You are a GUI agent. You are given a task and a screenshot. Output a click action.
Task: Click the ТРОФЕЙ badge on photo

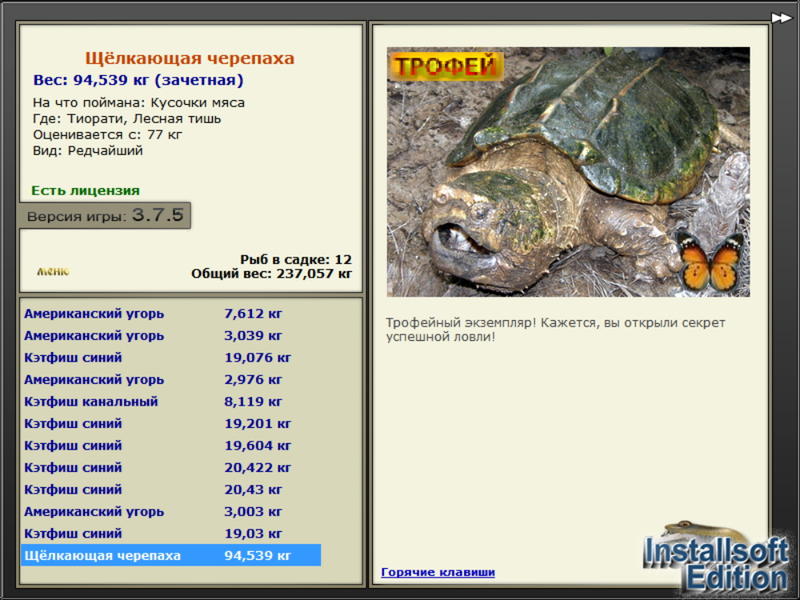pos(446,66)
